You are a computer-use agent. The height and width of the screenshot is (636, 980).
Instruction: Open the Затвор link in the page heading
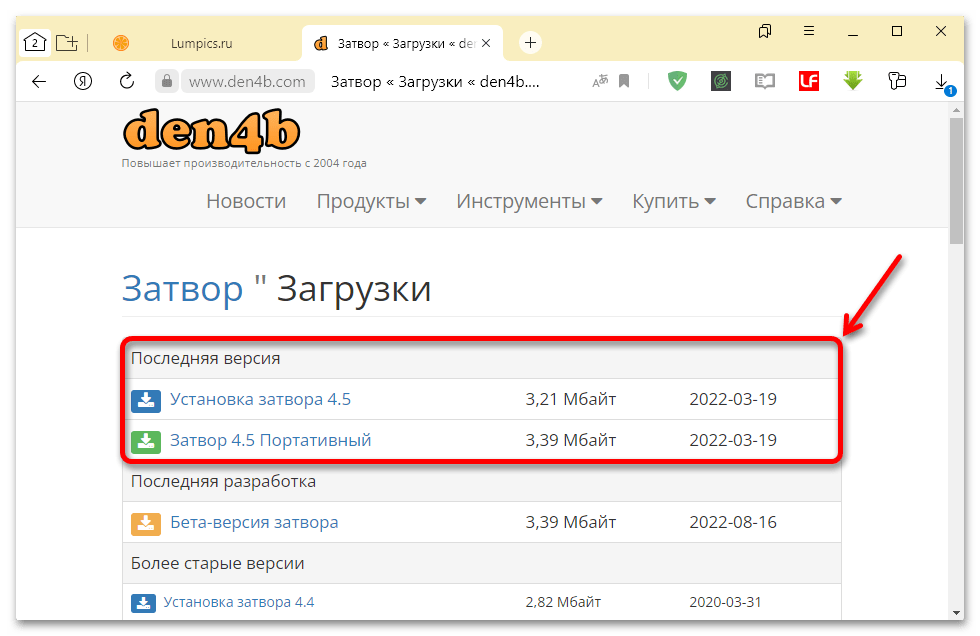click(x=182, y=289)
